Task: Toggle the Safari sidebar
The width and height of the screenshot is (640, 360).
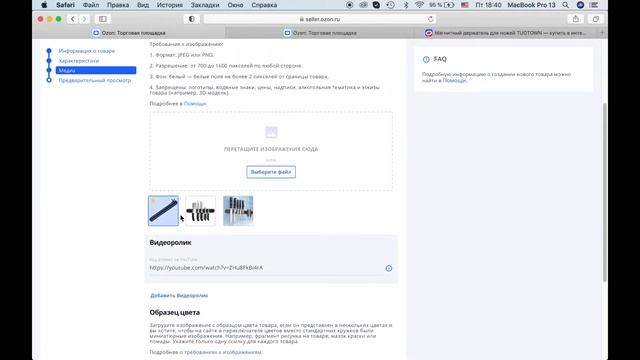Action: [x=103, y=19]
